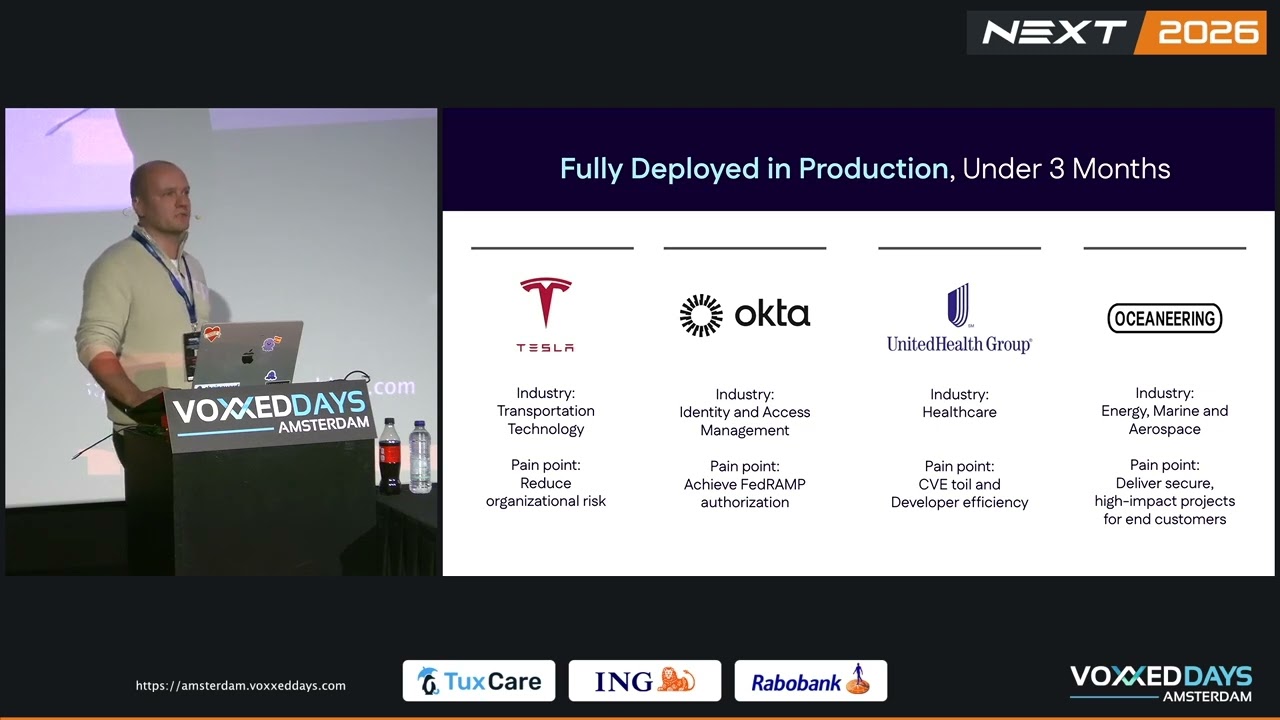Image resolution: width=1280 pixels, height=720 pixels.
Task: Click the slide title 'Fully Deployed in Production'
Action: pos(754,168)
